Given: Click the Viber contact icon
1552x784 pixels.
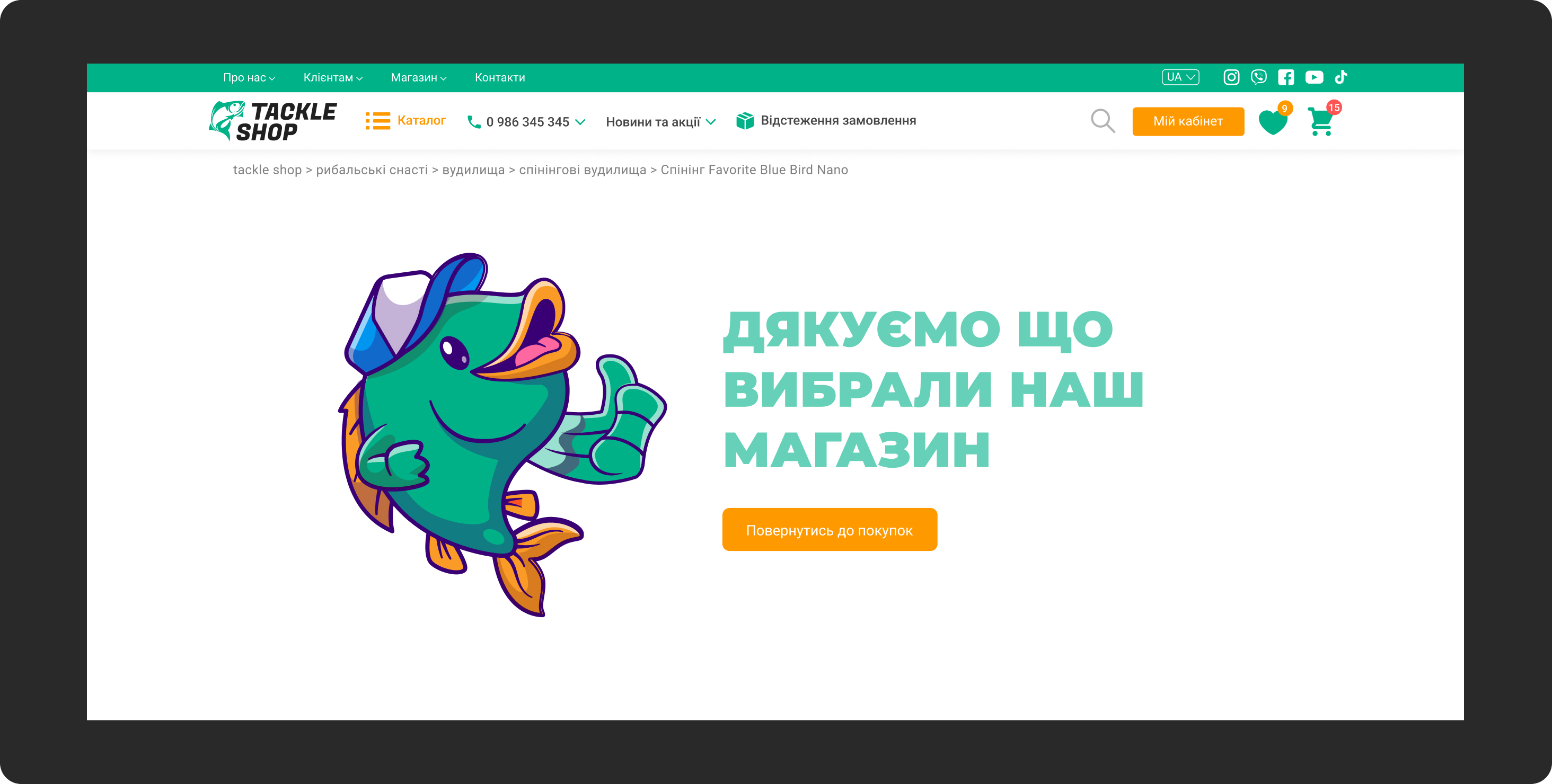Looking at the screenshot, I should click(x=1258, y=77).
